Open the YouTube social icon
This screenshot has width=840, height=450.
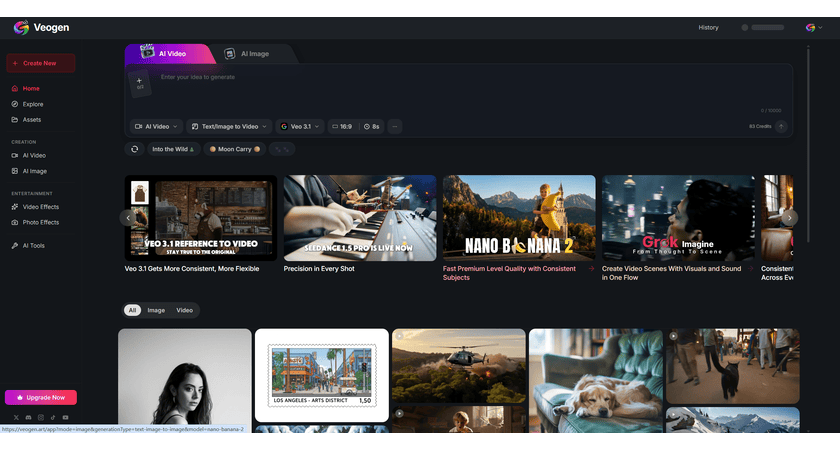[65, 417]
